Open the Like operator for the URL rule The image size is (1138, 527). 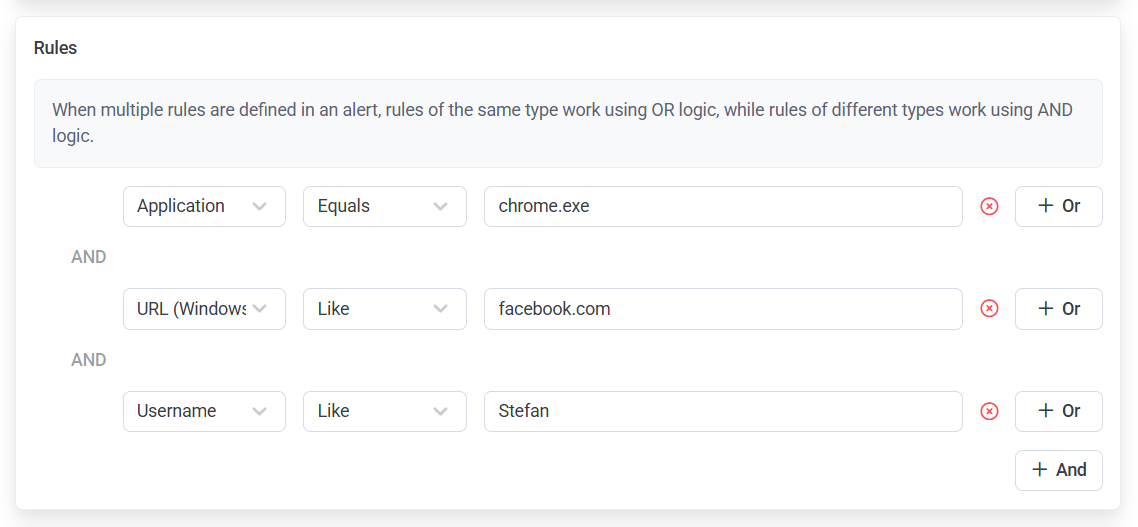tap(384, 309)
